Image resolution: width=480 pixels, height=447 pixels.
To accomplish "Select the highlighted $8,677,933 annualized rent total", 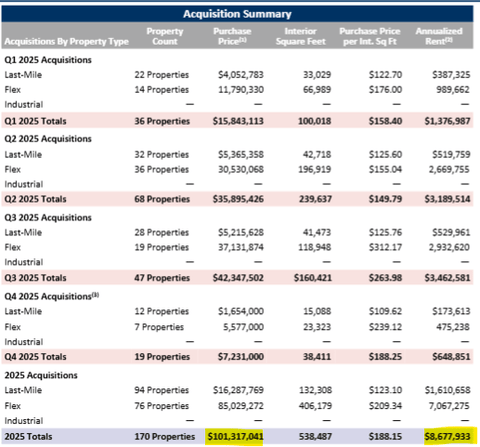I will coord(447,436).
